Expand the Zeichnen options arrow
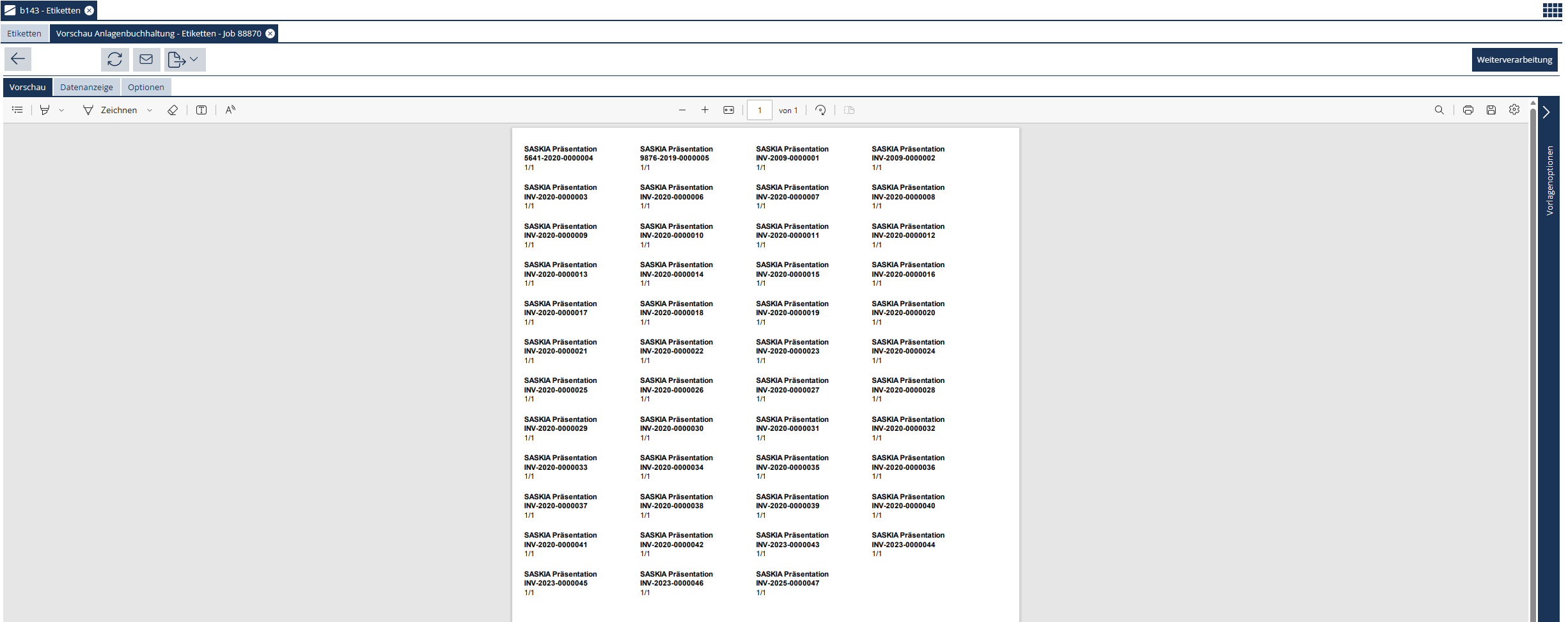Screen dimensions: 1568x622 tap(150, 110)
